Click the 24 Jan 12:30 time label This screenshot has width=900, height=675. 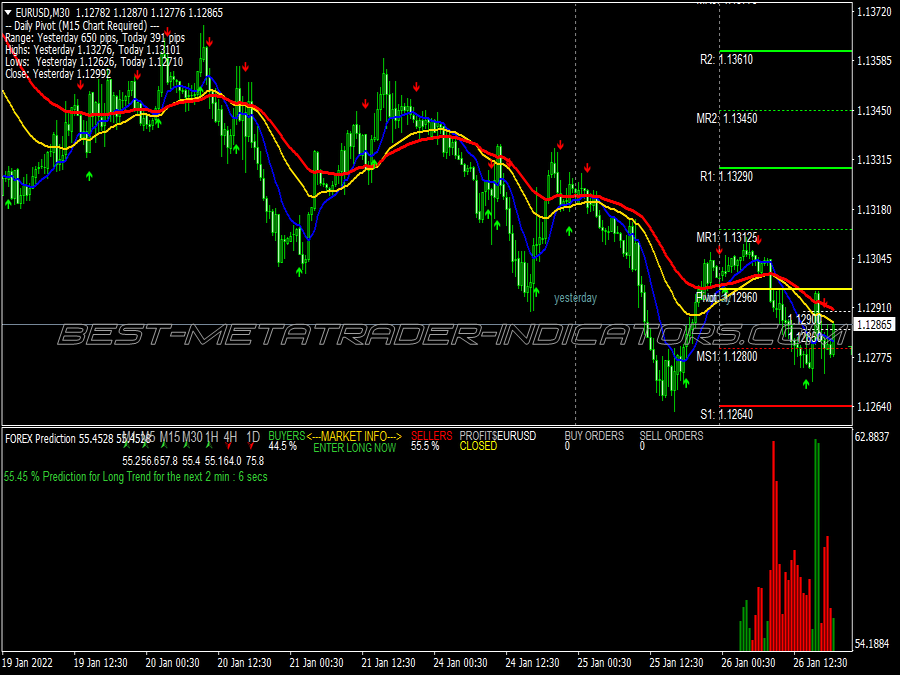pos(532,663)
